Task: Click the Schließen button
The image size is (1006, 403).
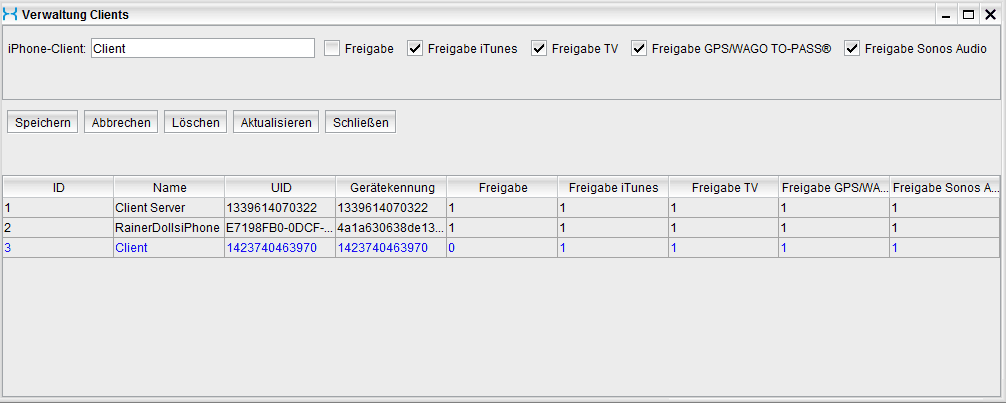Action: point(360,122)
